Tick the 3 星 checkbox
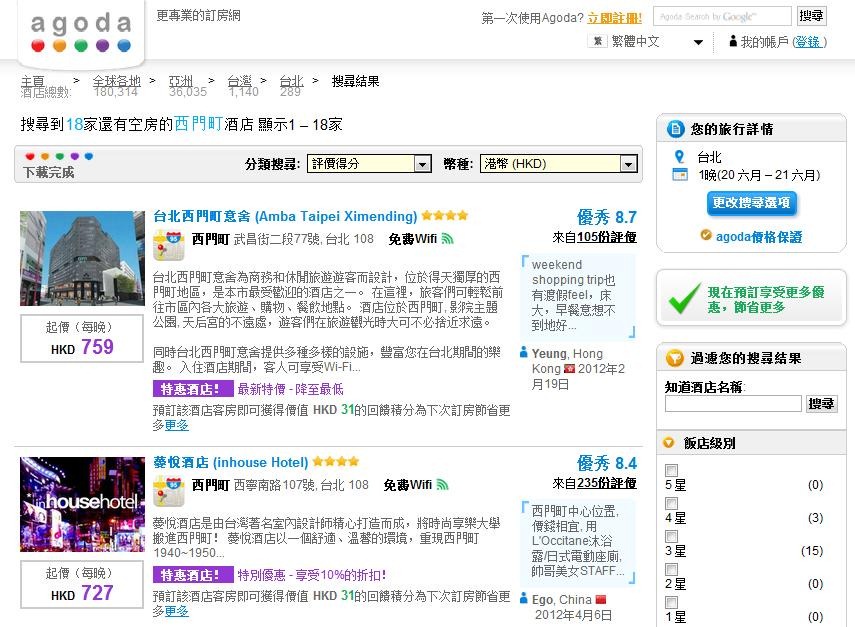 [672, 536]
